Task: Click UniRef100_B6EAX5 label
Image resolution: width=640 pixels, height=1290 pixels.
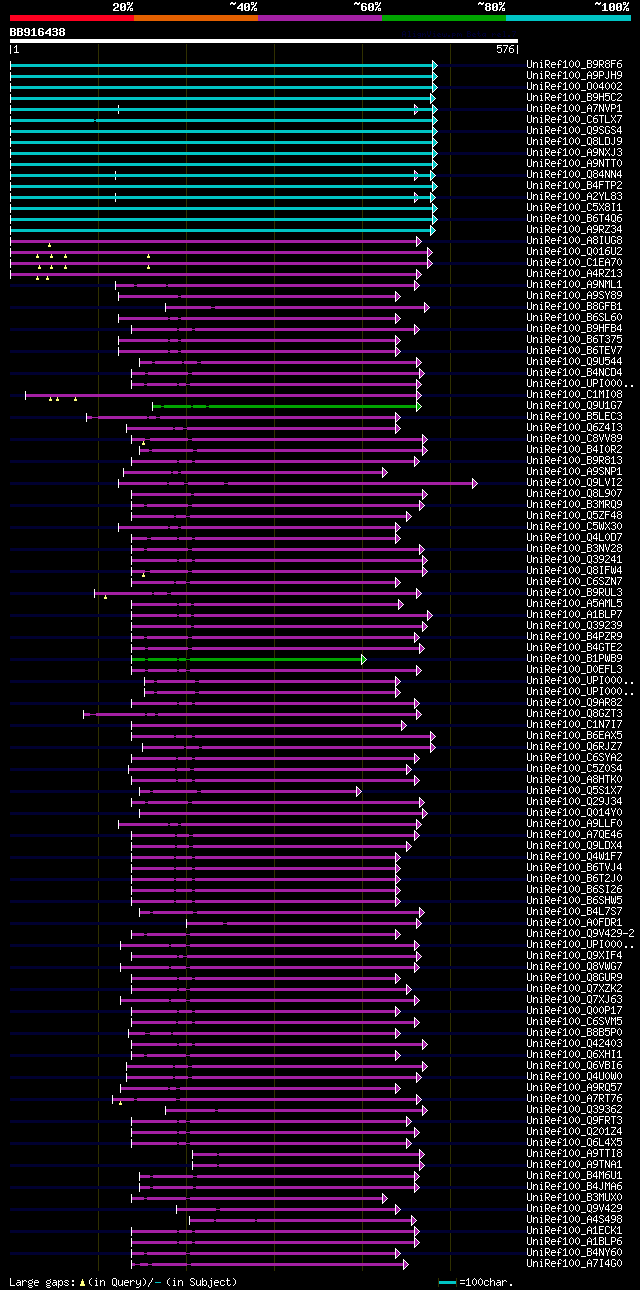Action: (x=574, y=735)
